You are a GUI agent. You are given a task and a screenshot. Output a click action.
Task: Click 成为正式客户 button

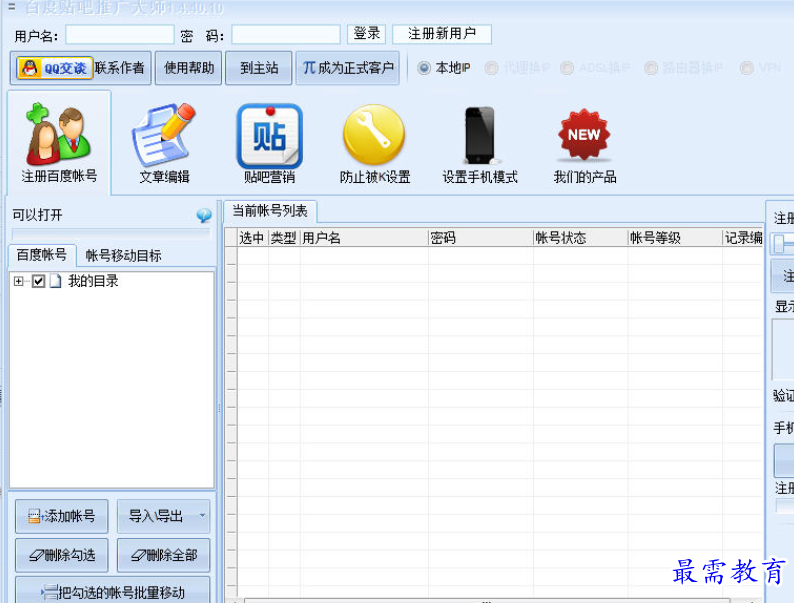click(x=347, y=68)
